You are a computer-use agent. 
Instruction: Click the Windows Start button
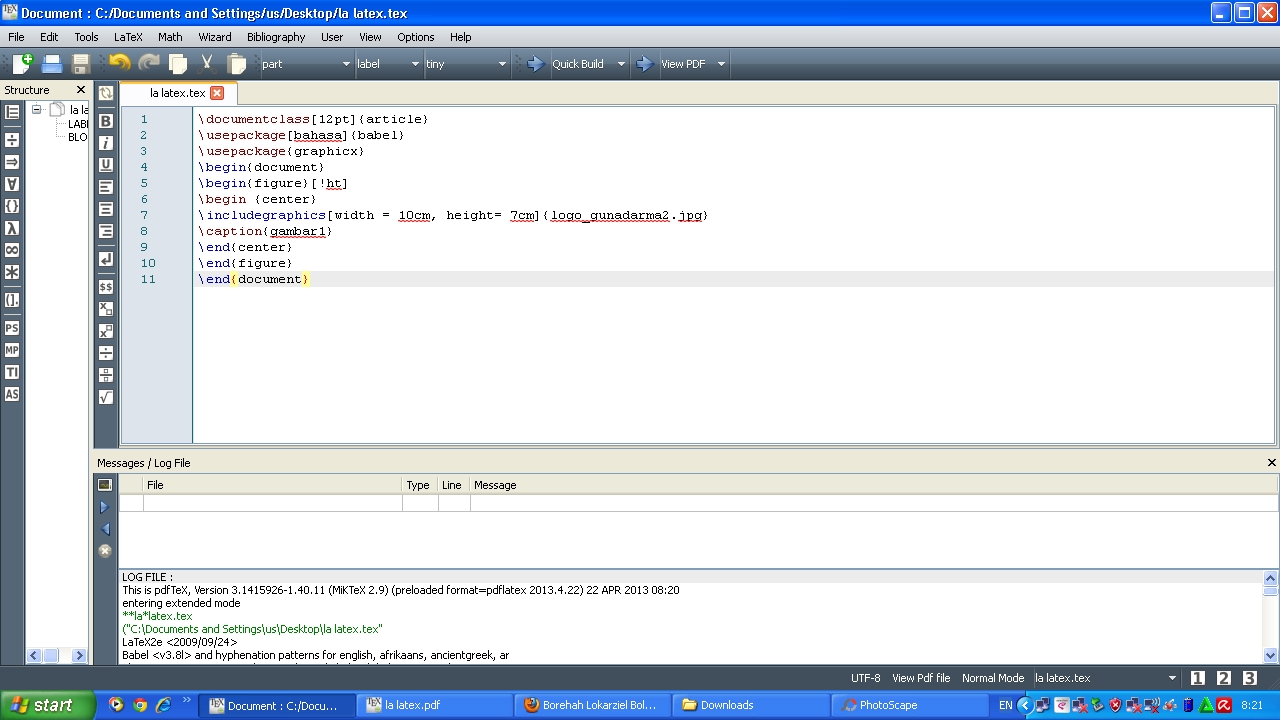click(x=47, y=705)
